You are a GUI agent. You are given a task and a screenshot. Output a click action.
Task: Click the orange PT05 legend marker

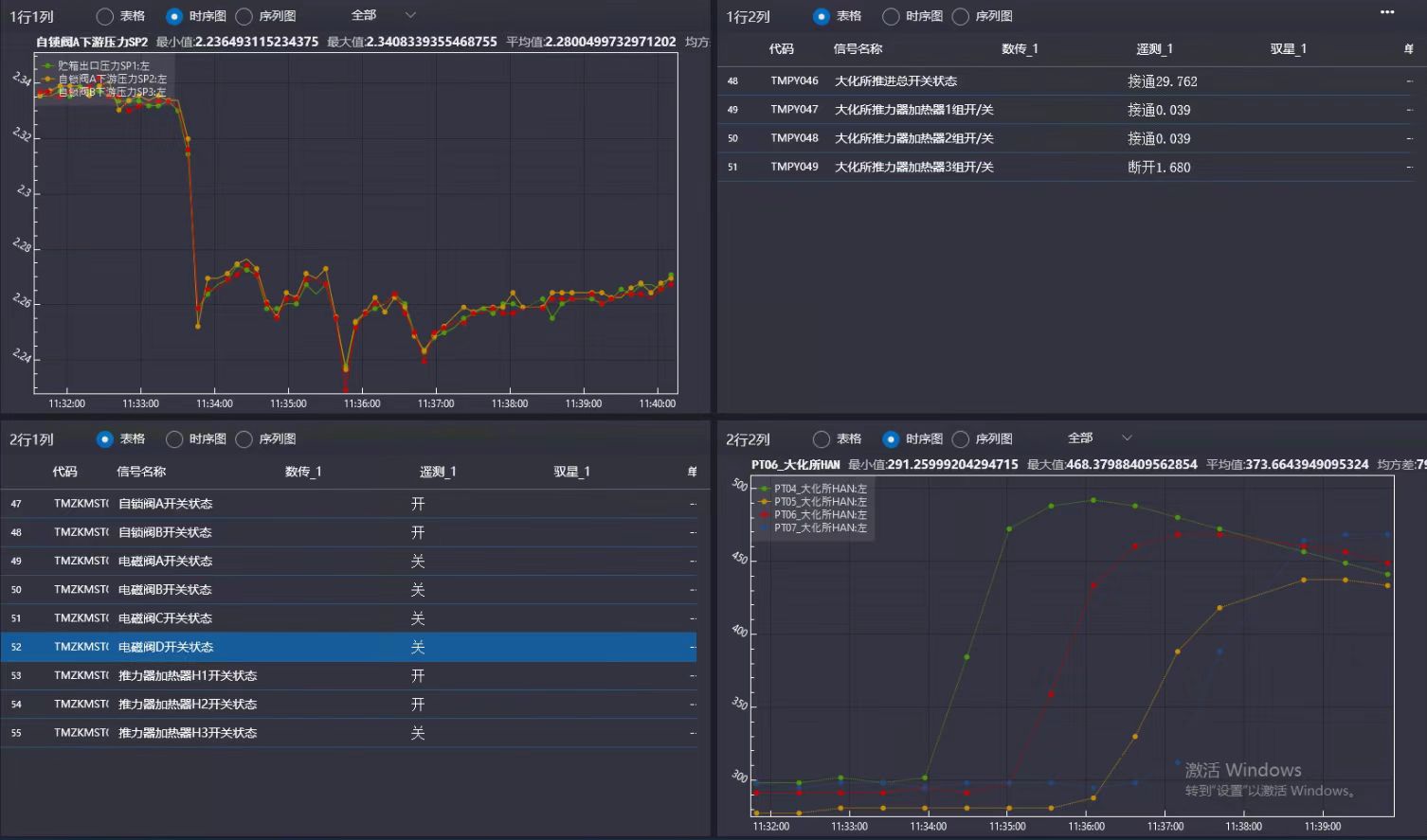766,502
